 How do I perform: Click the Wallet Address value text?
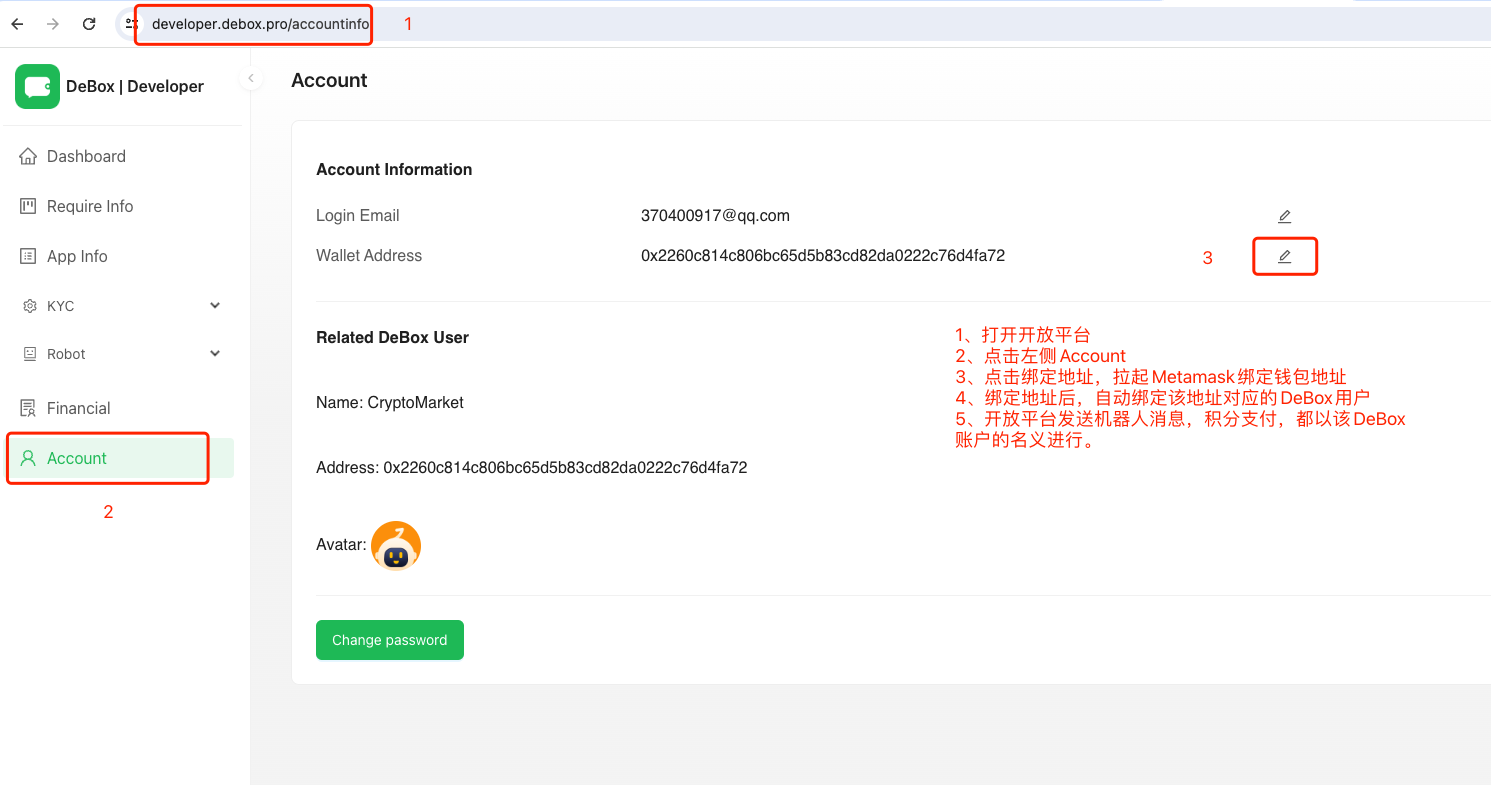click(823, 255)
